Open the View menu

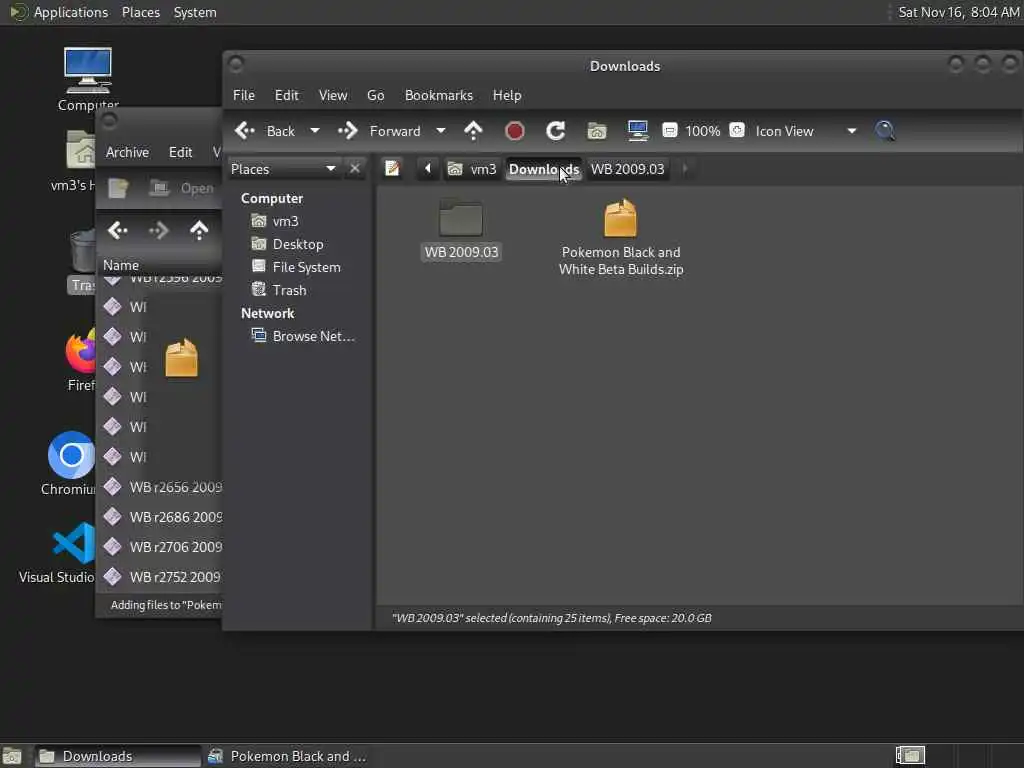(333, 95)
